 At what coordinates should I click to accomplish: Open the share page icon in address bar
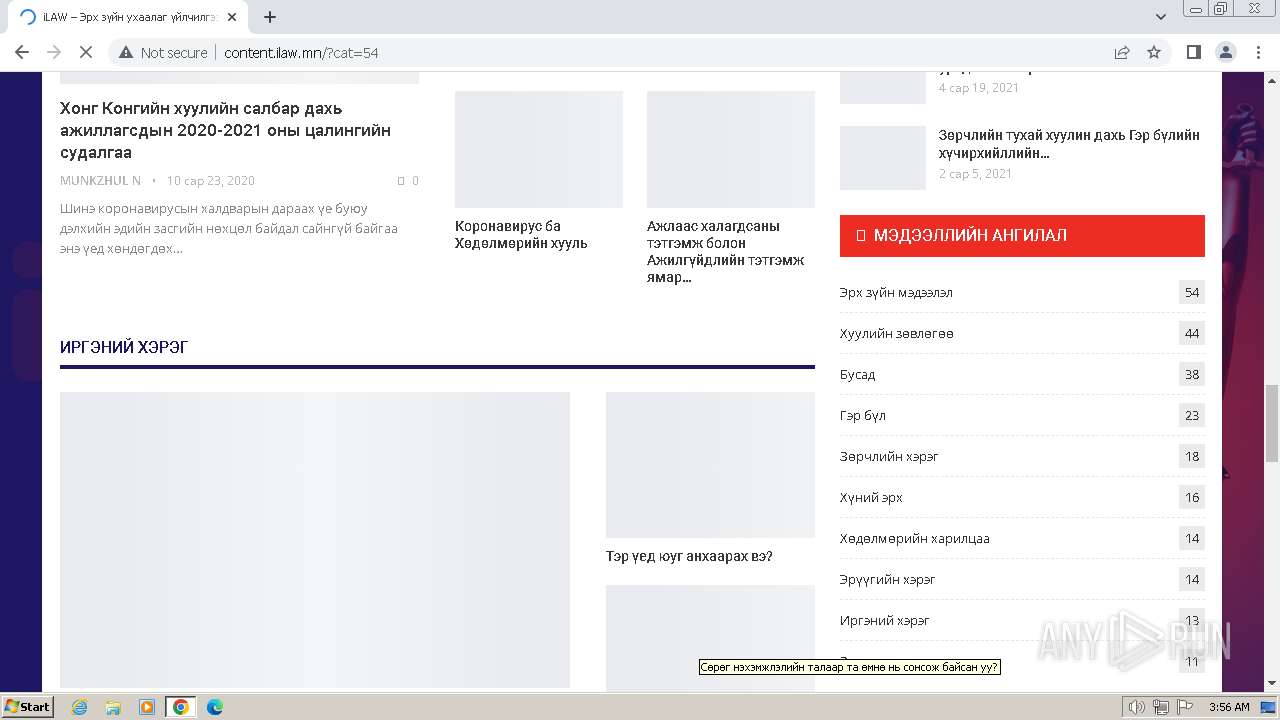1122,52
